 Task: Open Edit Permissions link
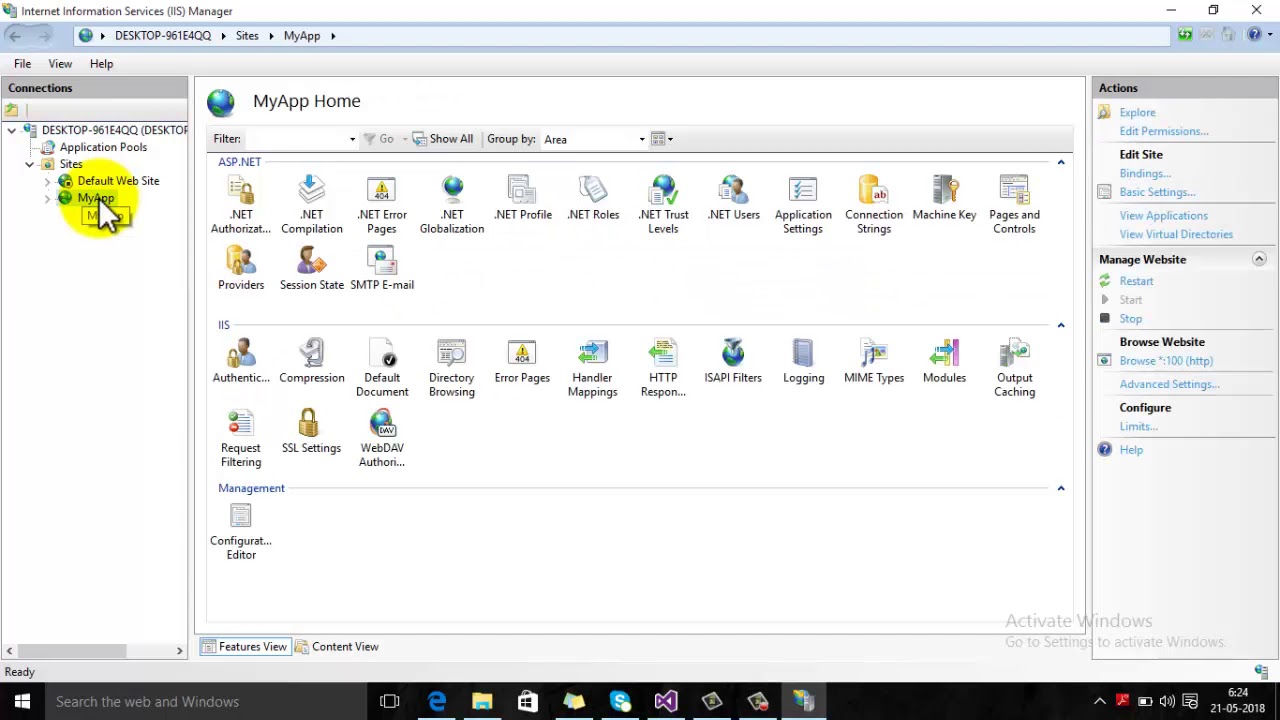pos(1164,131)
